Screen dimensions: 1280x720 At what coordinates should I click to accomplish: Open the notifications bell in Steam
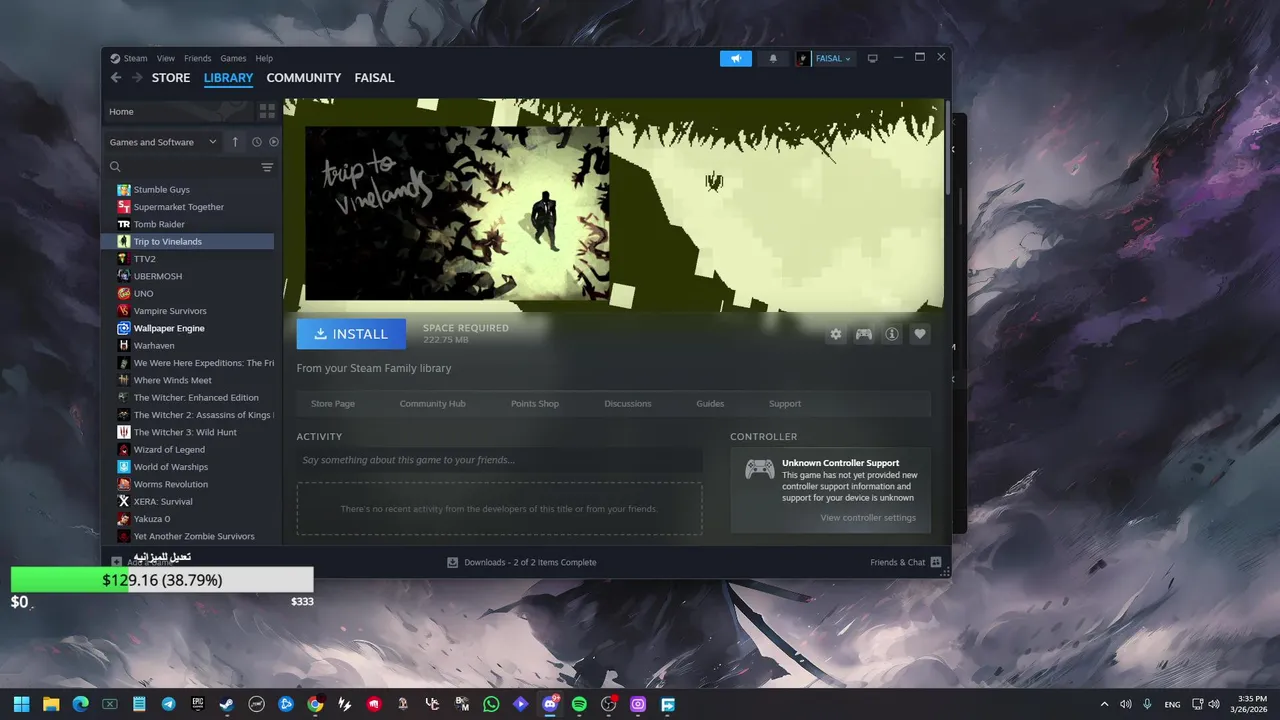[773, 59]
